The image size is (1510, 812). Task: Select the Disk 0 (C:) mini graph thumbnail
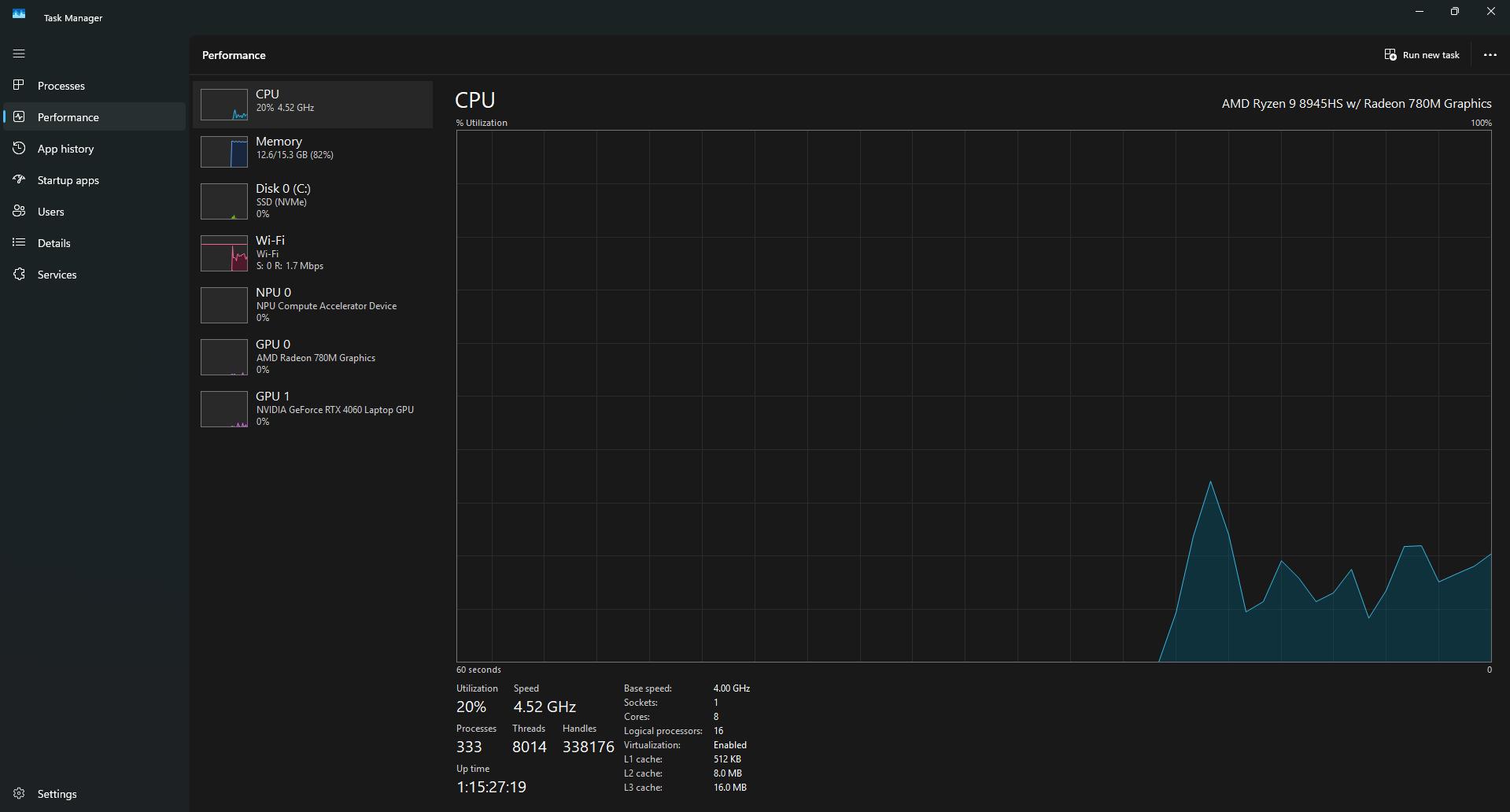[x=224, y=201]
